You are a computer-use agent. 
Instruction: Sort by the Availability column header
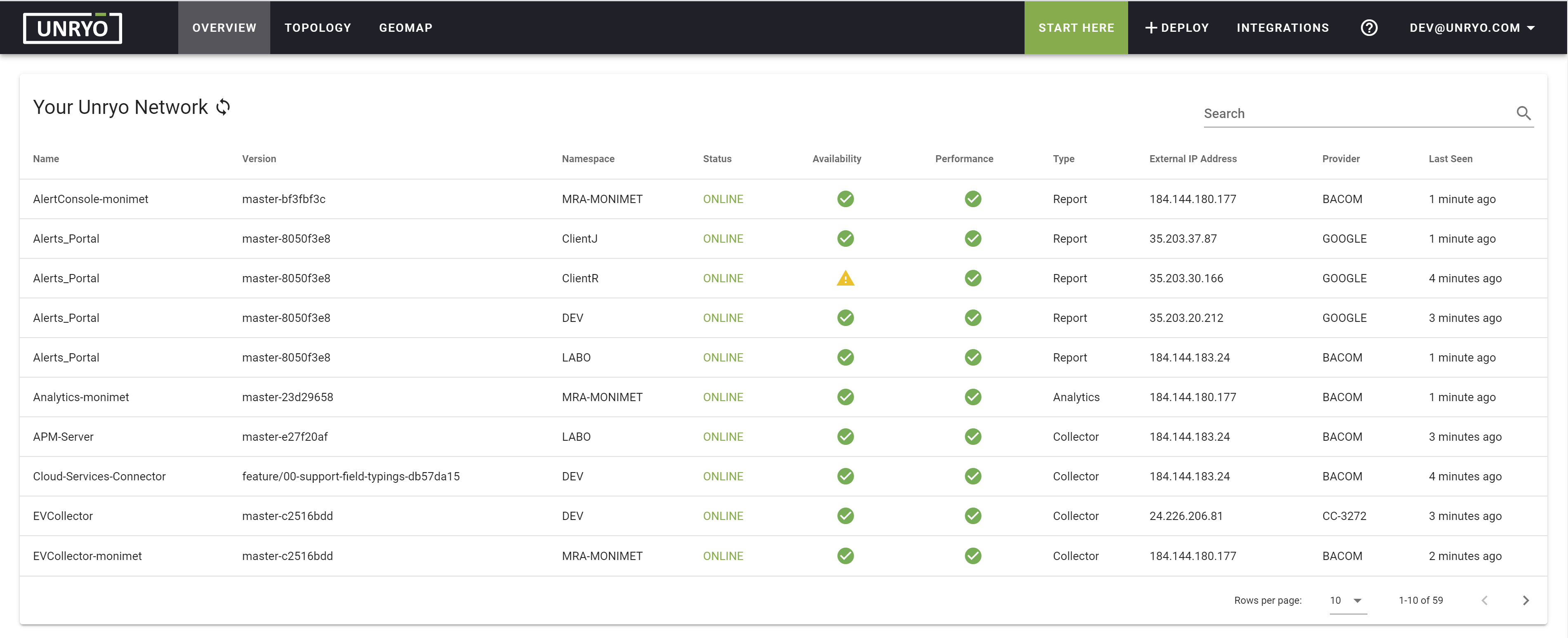[x=836, y=159]
